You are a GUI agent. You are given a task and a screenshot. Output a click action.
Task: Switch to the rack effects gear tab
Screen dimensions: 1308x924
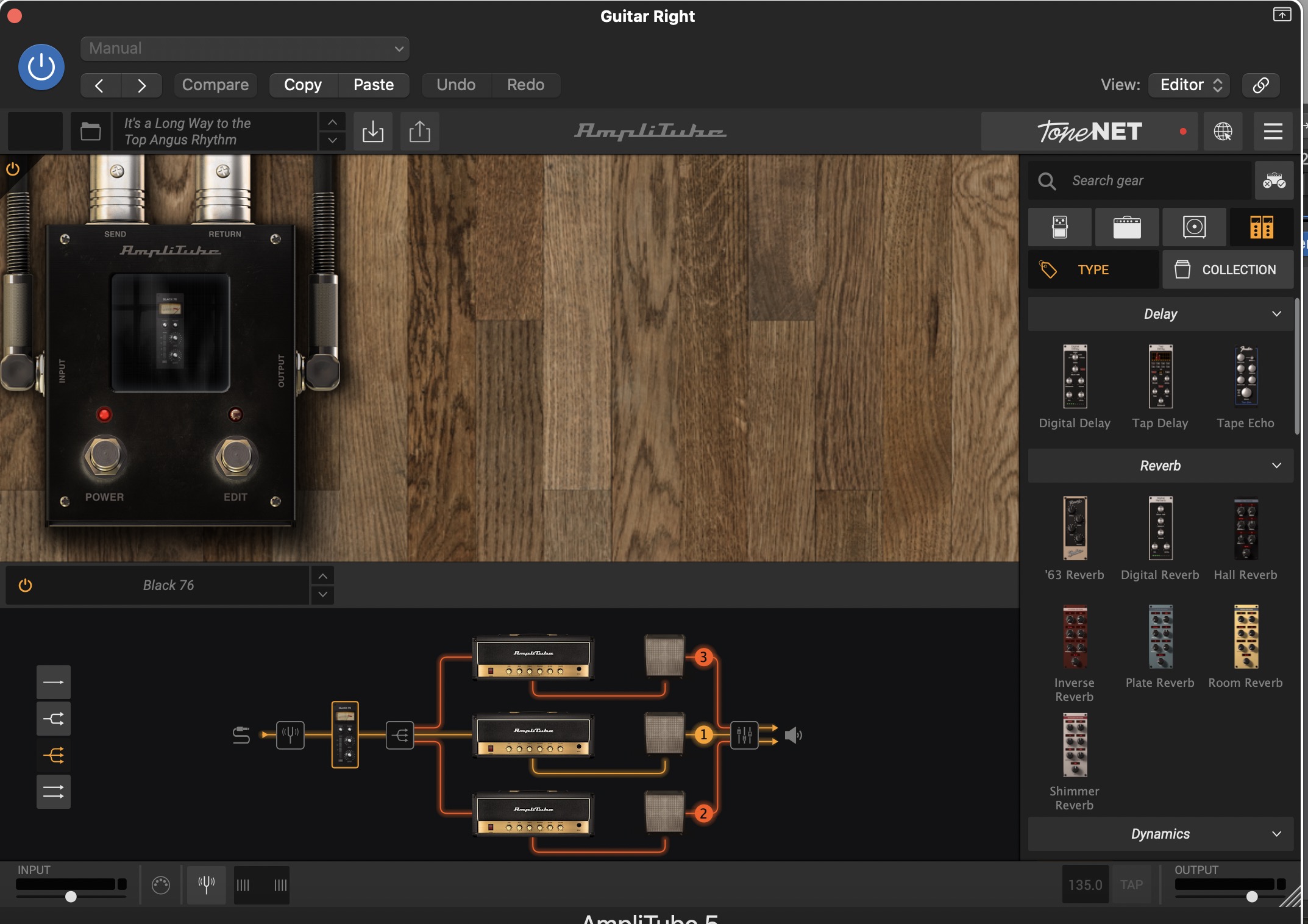(x=1261, y=227)
